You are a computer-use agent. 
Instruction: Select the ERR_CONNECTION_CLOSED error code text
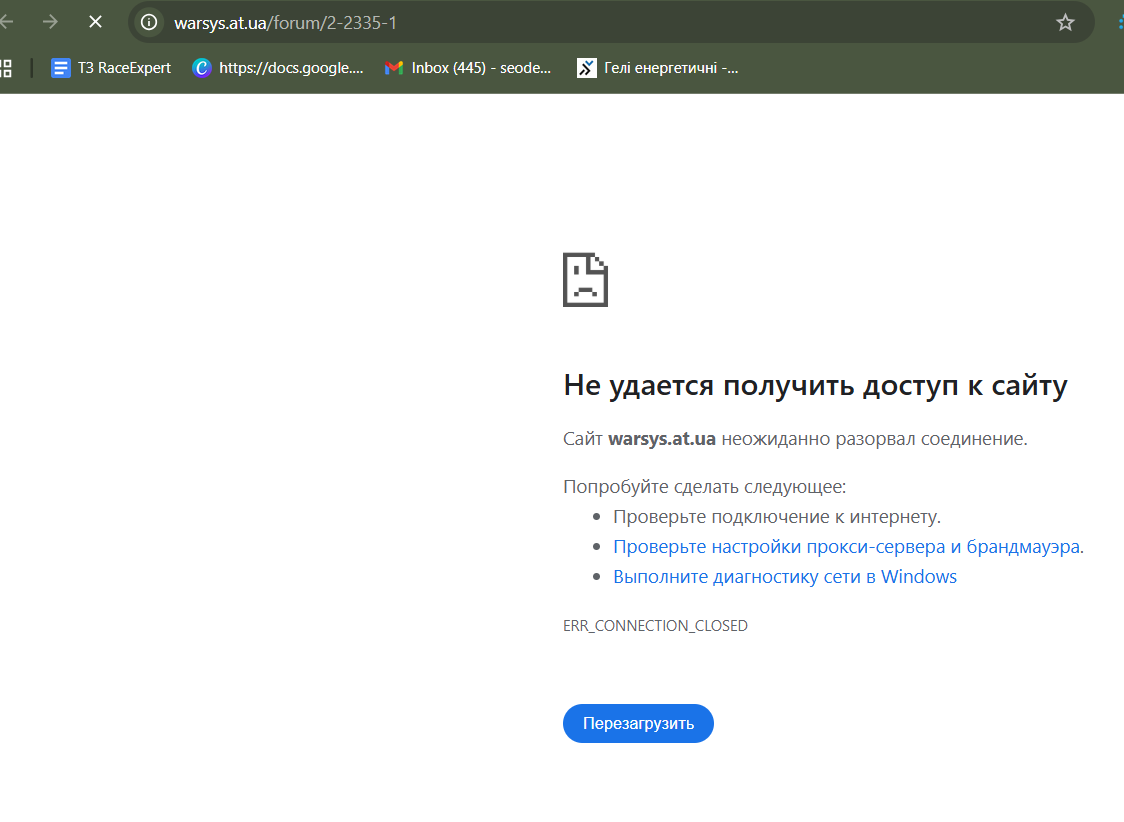[655, 626]
